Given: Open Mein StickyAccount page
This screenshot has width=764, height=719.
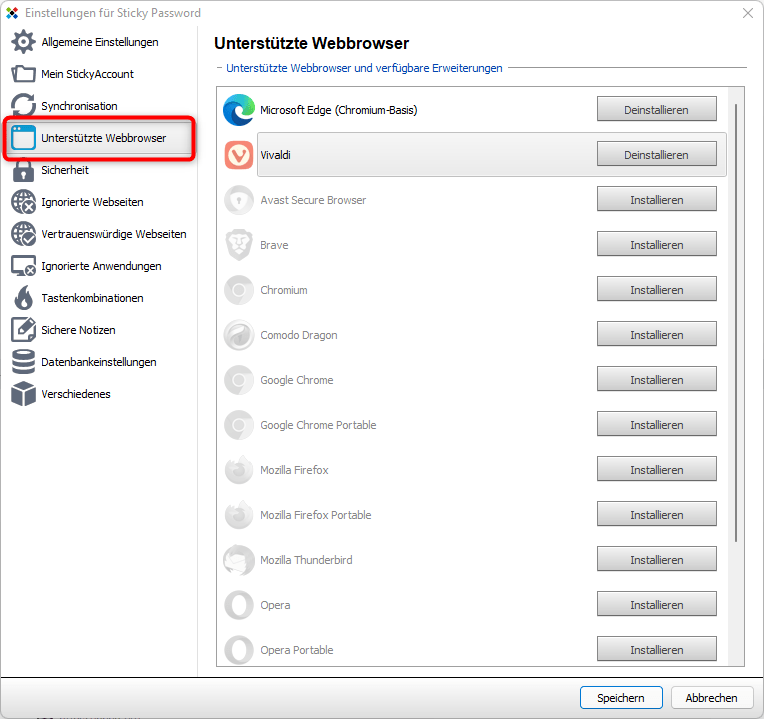Looking at the screenshot, I should [99, 74].
